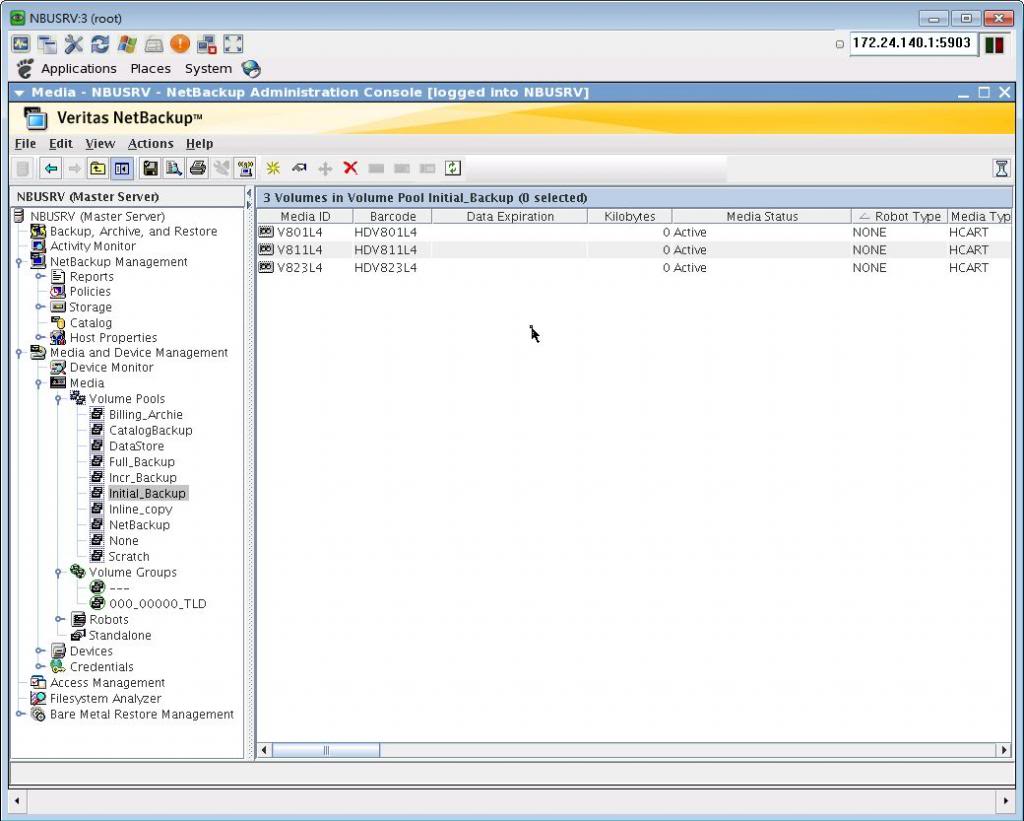Sort by Robot Type column header

pyautogui.click(x=900, y=216)
